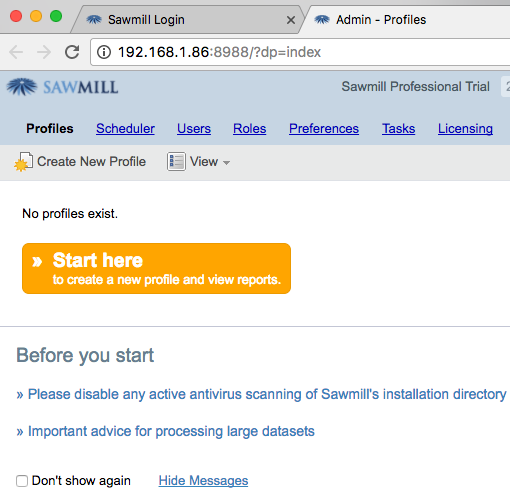Viewport: 510px width, 502px height.
Task: Click the address bar URL field
Action: click(300, 52)
